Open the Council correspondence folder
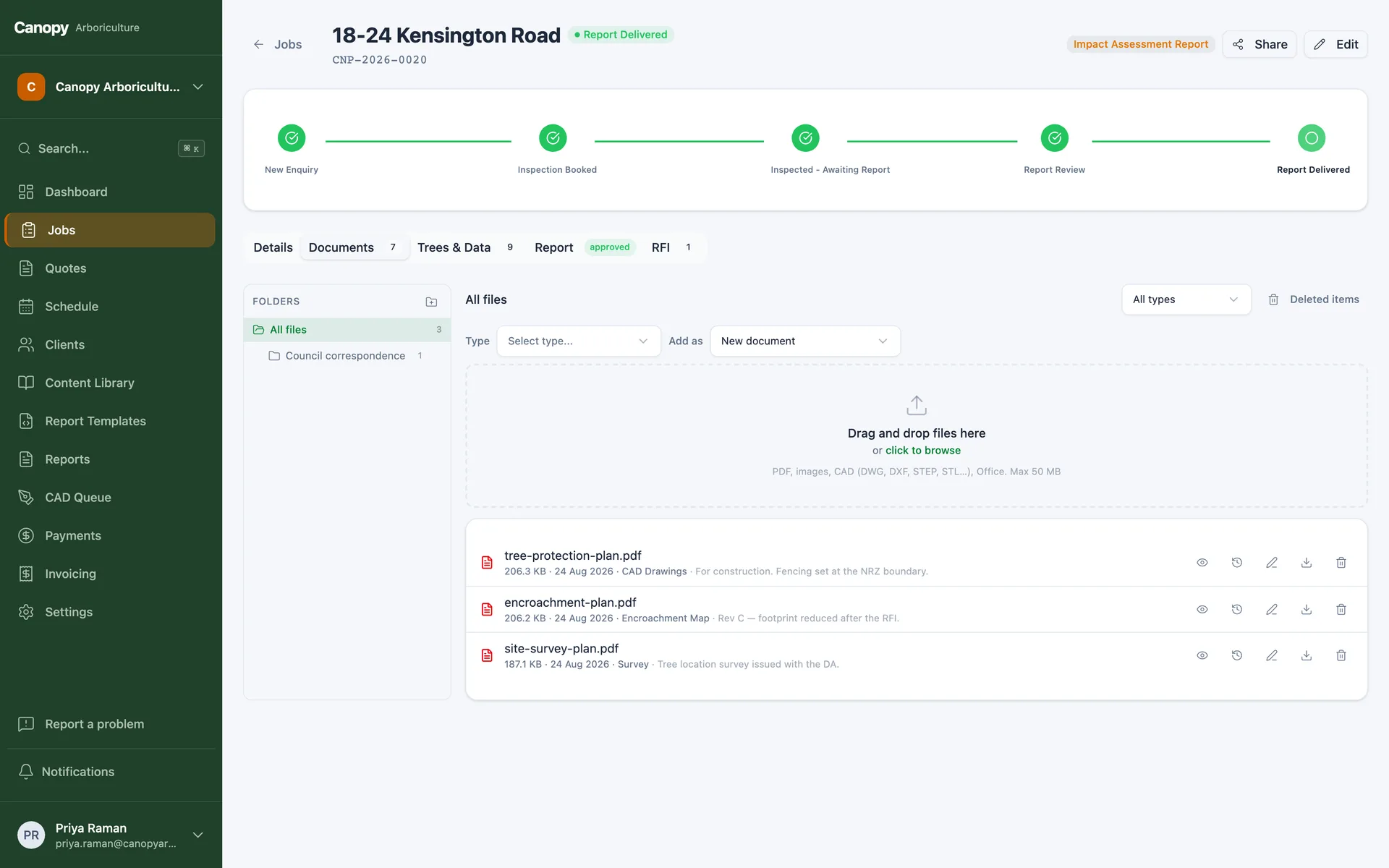 [347, 356]
